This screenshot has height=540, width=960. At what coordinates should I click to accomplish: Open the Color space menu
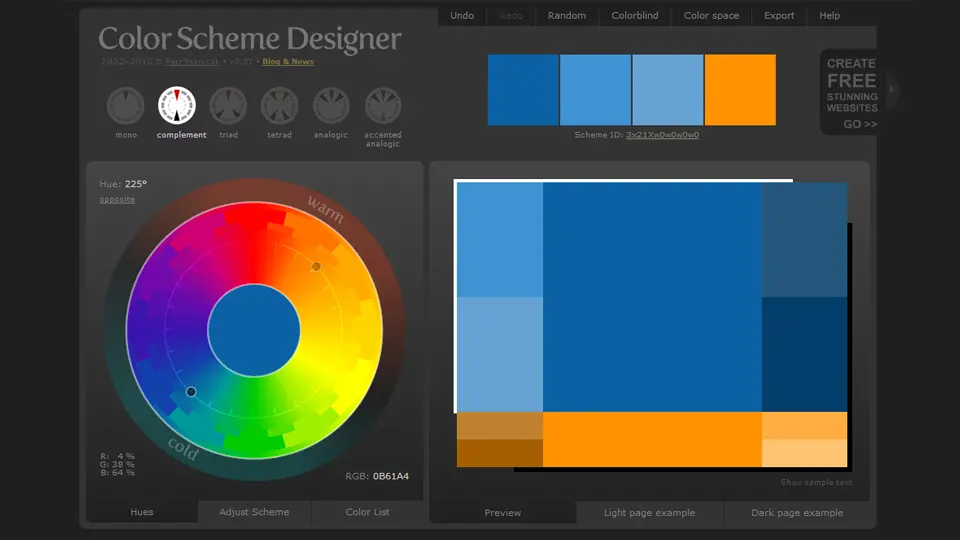click(711, 16)
